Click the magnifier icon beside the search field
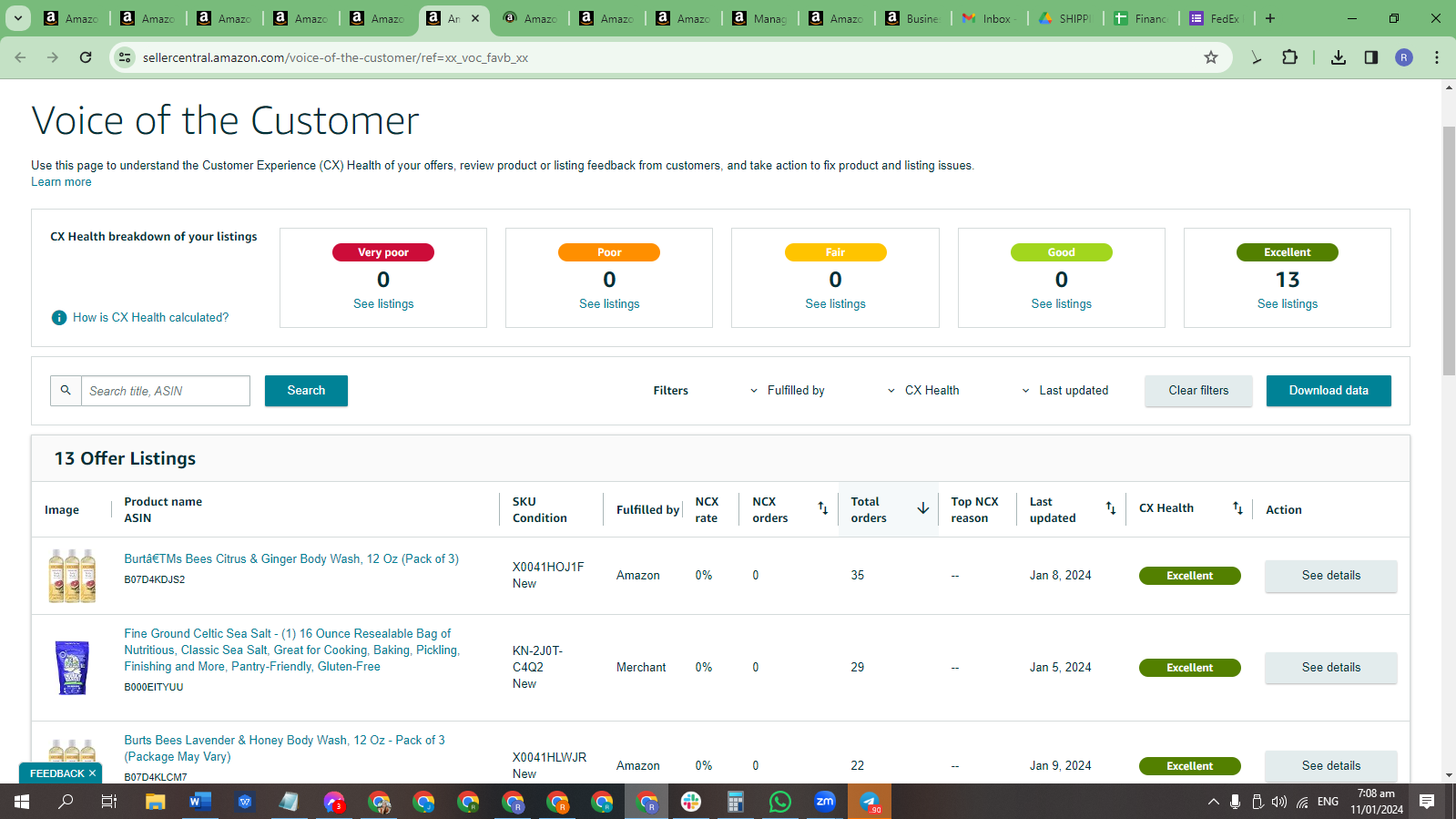This screenshot has height=819, width=1456. [66, 391]
